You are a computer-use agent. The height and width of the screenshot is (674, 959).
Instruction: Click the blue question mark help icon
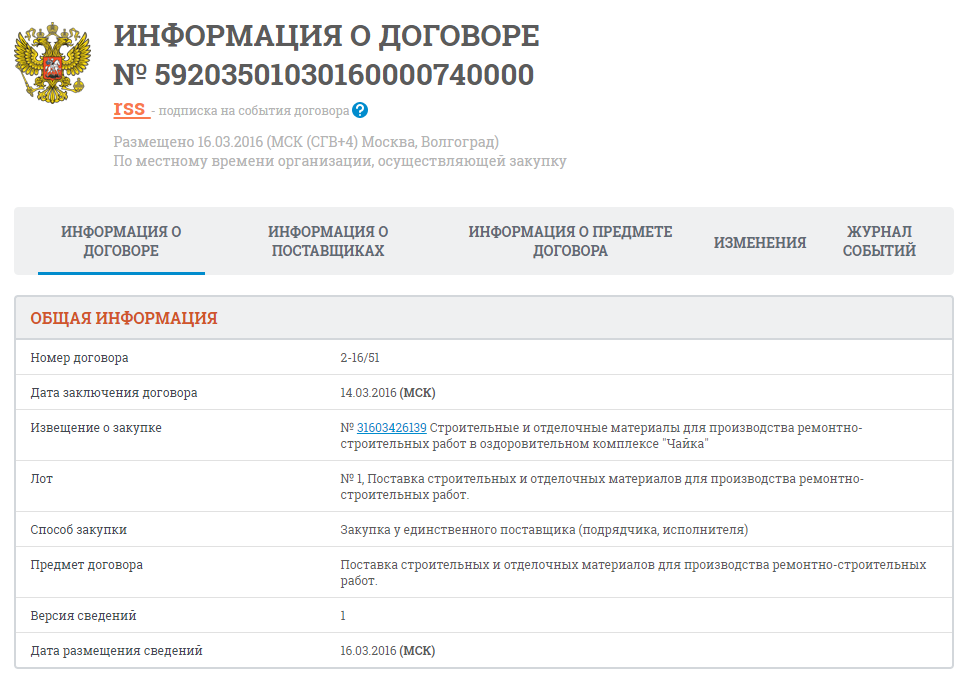[x=360, y=111]
